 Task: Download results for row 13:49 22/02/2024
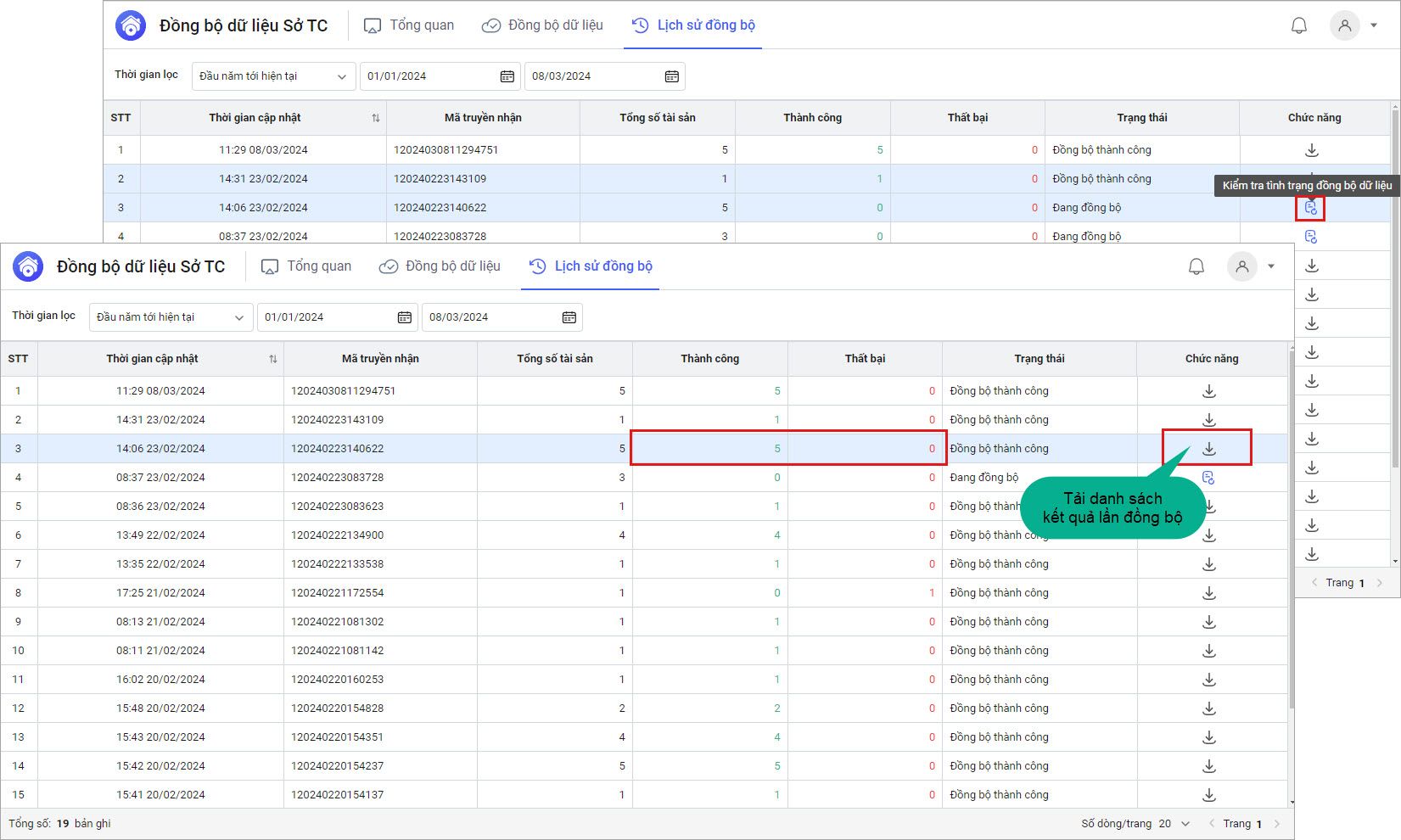point(1209,535)
